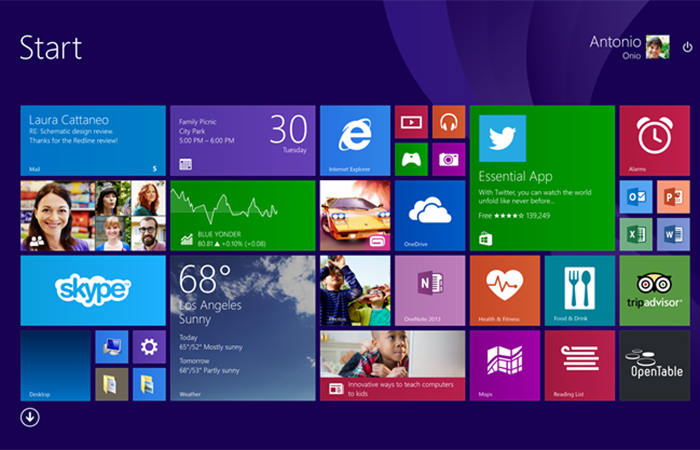Open the Video app tile
Image resolution: width=700 pixels, height=450 pixels.
(412, 122)
